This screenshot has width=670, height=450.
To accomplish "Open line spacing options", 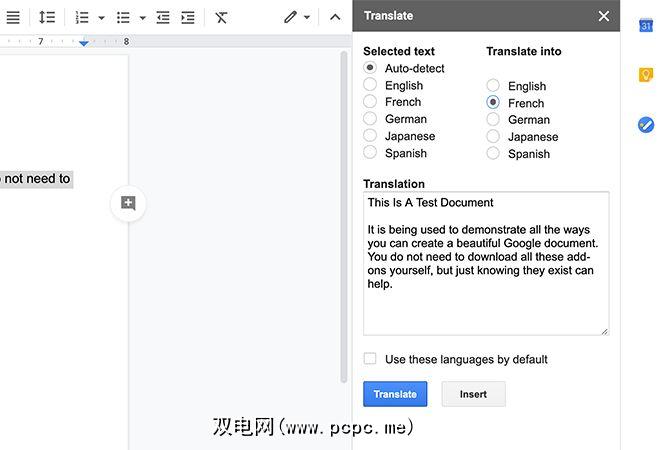I will tap(47, 17).
